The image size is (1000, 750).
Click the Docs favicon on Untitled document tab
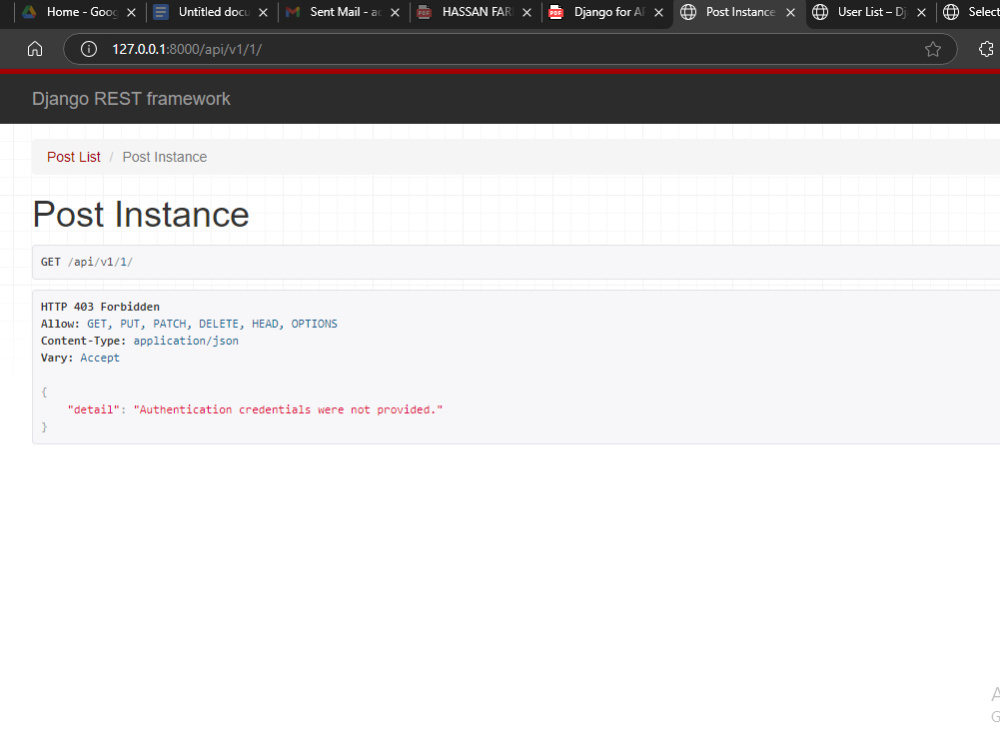[161, 12]
